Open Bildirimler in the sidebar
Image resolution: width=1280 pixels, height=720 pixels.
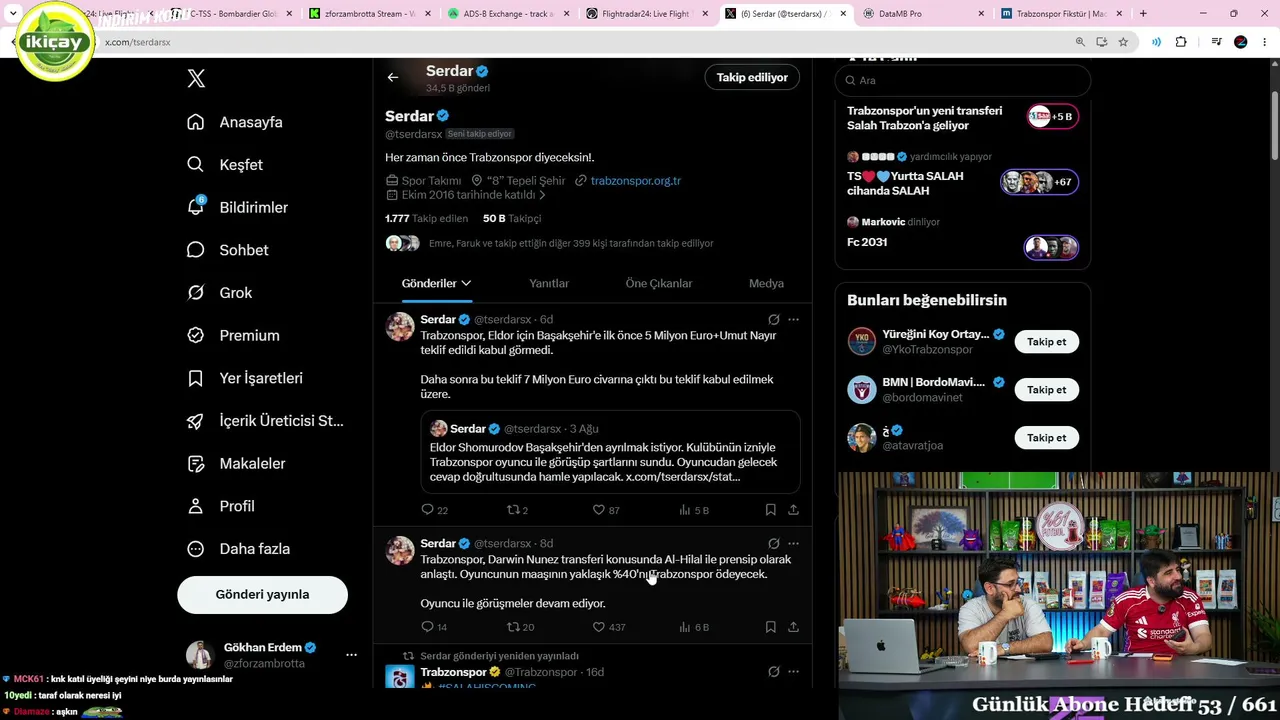point(238,207)
